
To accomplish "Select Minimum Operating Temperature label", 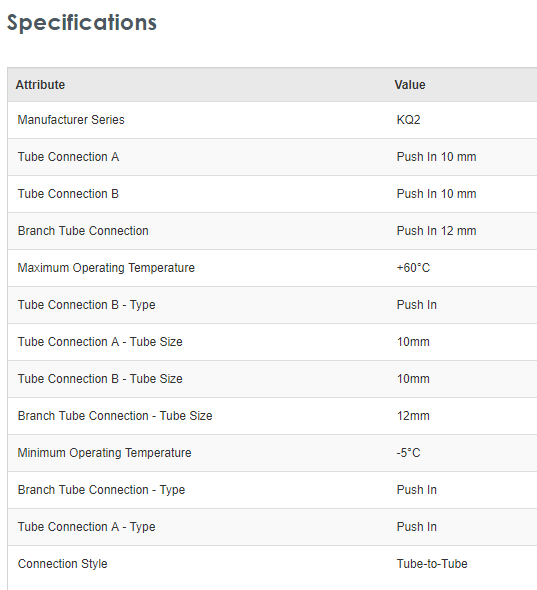I will pos(105,453).
